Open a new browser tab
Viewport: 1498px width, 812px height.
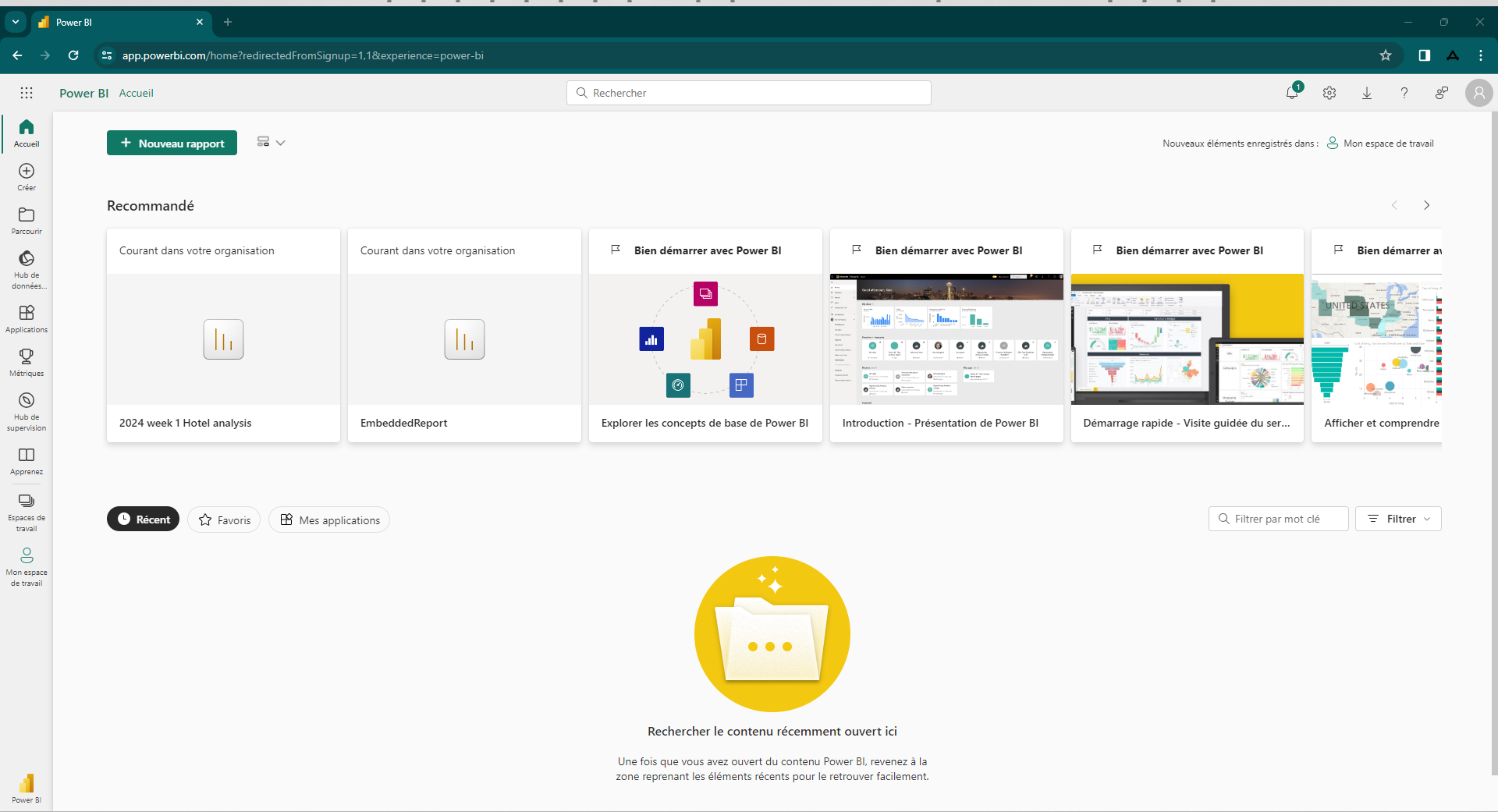[x=228, y=22]
